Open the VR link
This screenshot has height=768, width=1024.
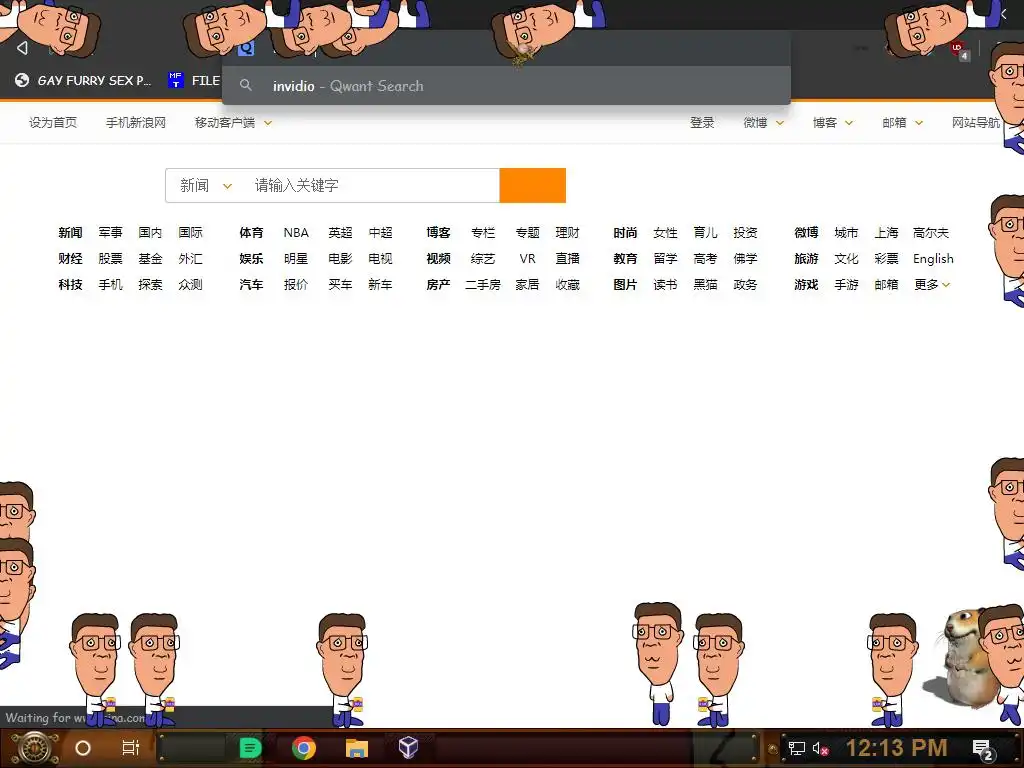527,259
